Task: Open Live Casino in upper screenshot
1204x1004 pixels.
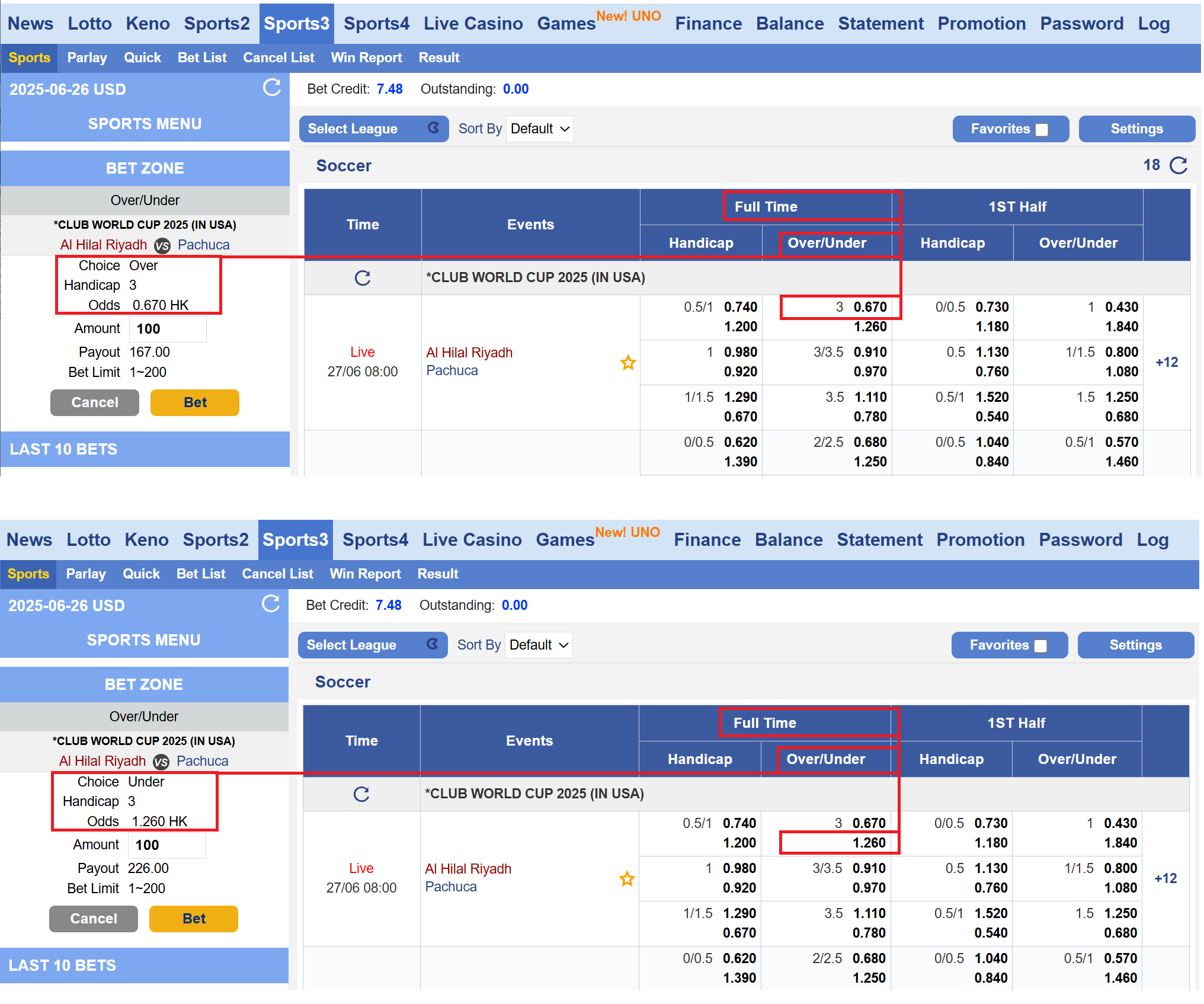Action: 473,24
